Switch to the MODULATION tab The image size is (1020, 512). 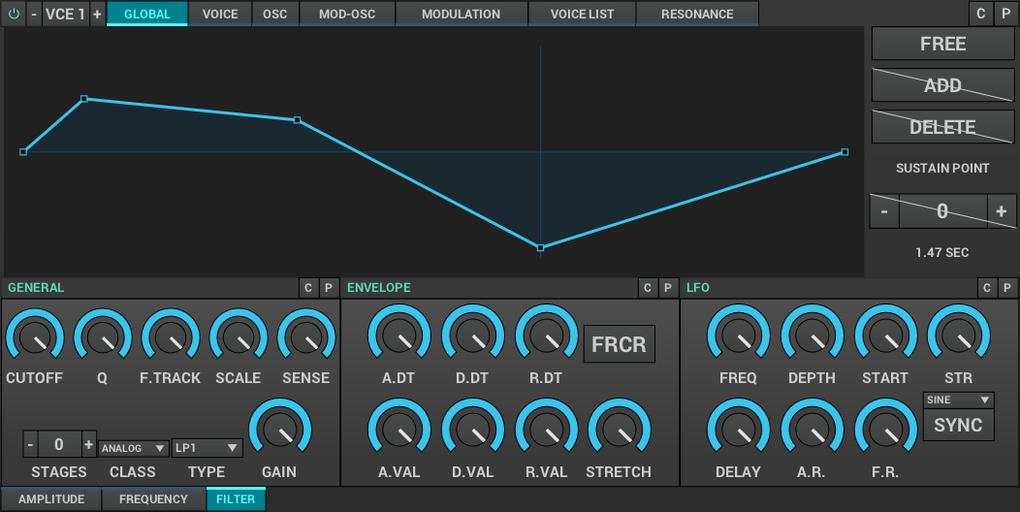[460, 14]
